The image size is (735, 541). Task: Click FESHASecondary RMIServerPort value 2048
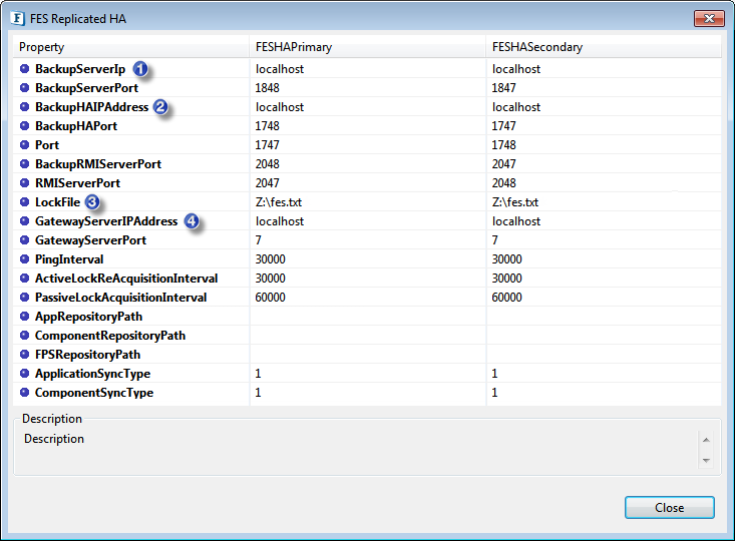pos(504,183)
